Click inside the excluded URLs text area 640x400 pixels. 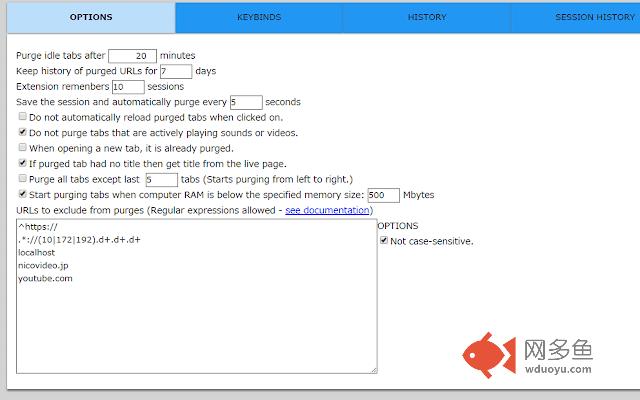[197, 296]
